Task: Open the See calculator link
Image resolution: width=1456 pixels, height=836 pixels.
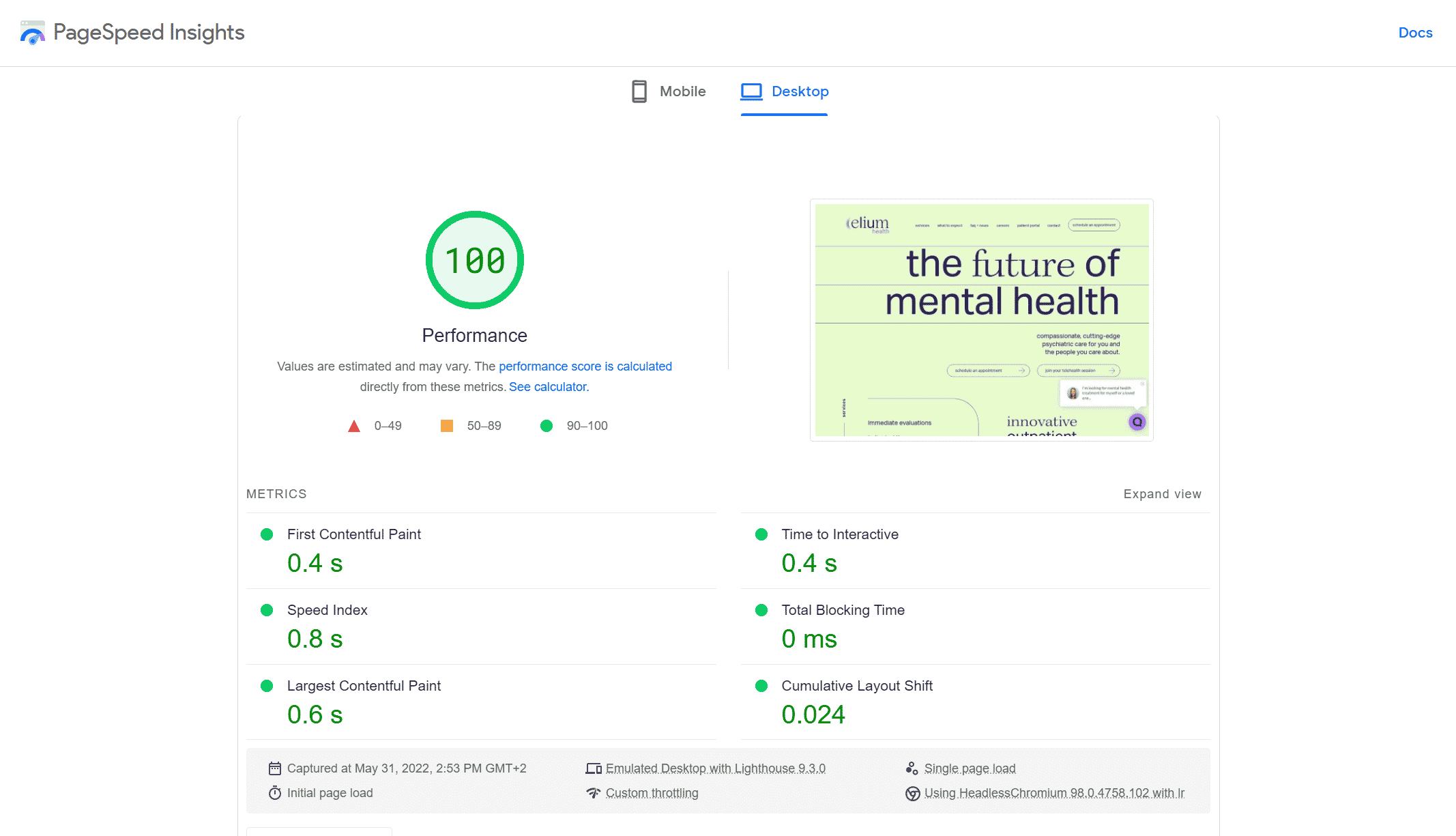Action: (x=549, y=387)
